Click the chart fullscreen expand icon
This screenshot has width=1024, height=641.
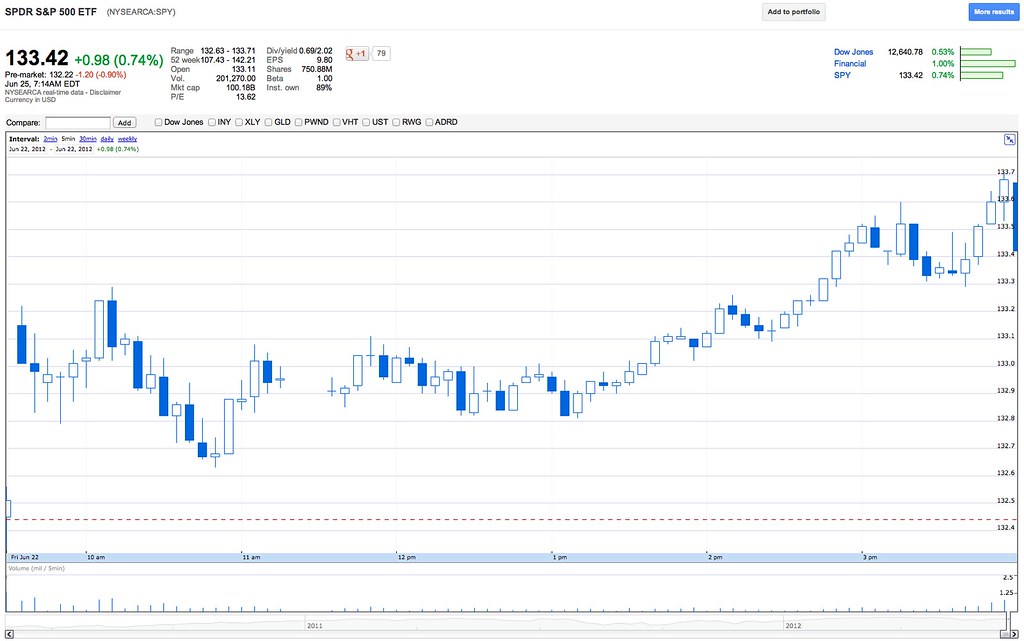[x=1010, y=139]
